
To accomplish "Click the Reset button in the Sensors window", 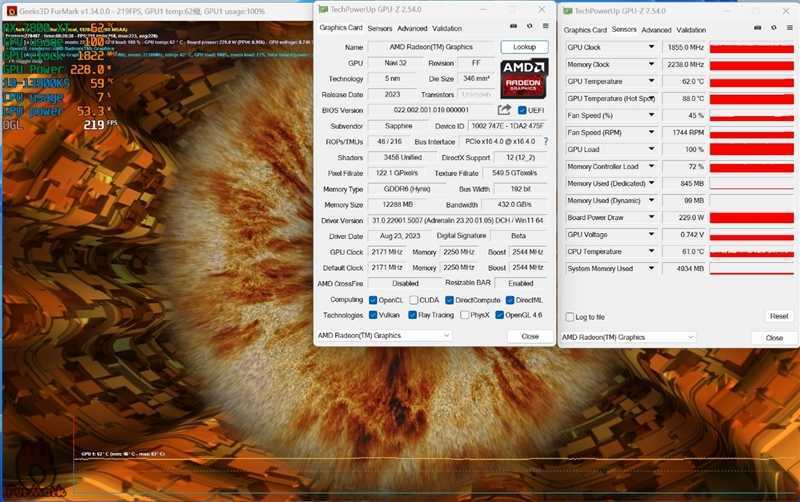I will [779, 316].
